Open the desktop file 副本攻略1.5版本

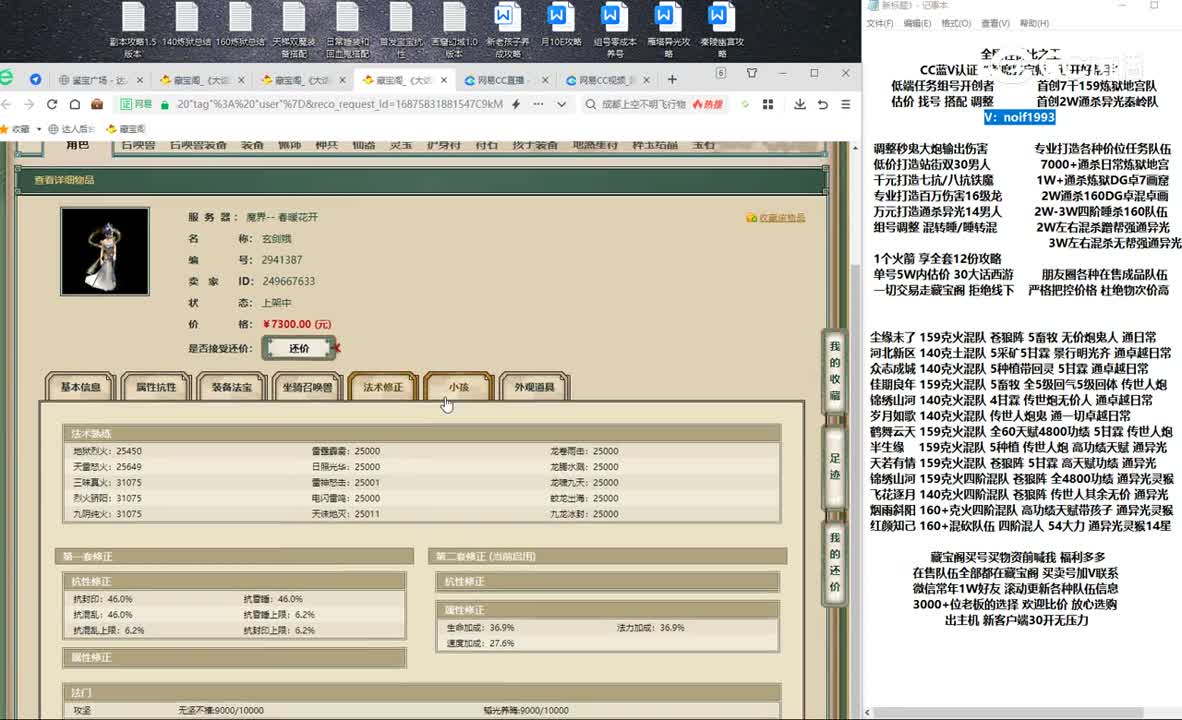point(133,29)
